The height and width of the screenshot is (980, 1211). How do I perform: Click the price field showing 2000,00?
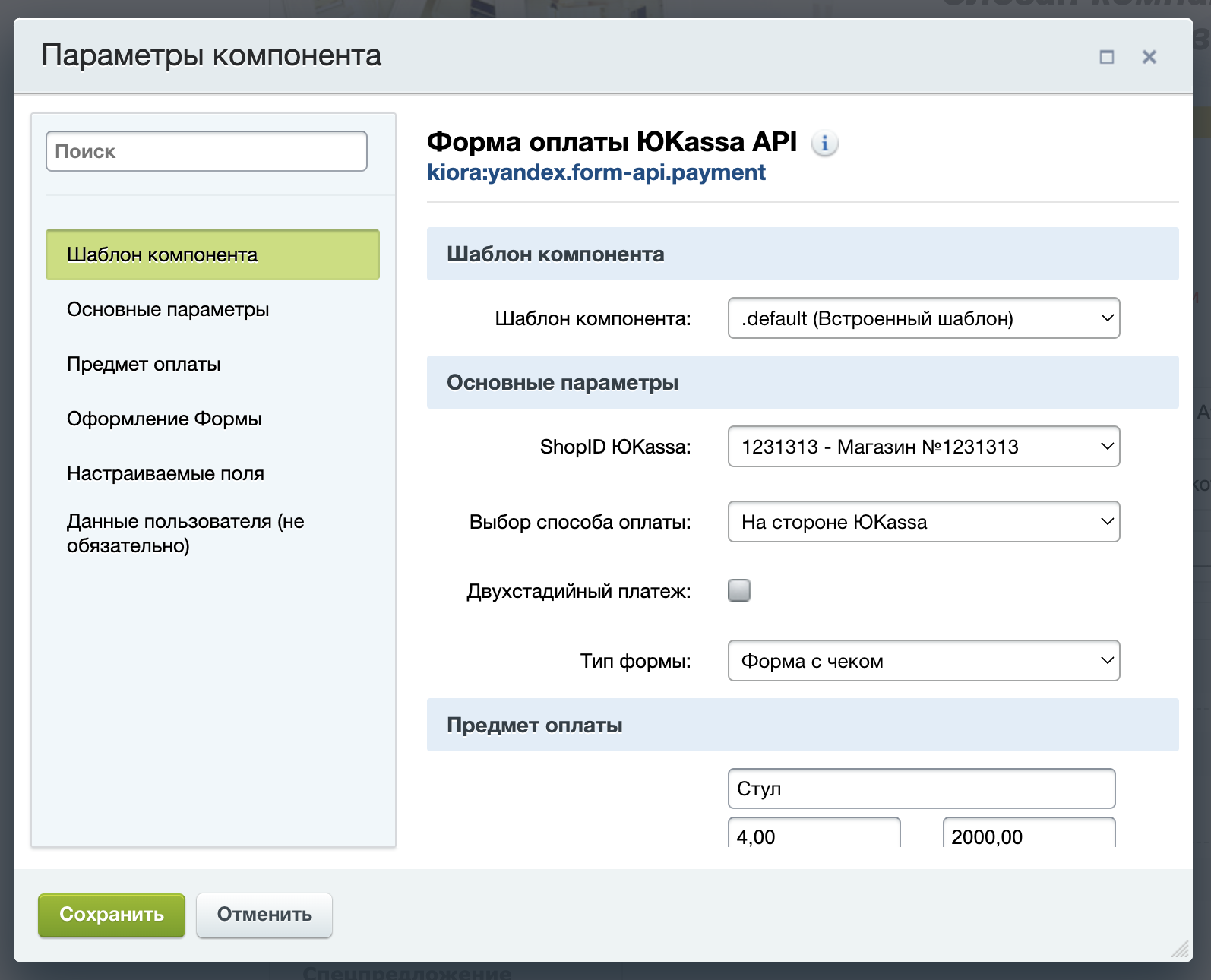[x=1029, y=836]
